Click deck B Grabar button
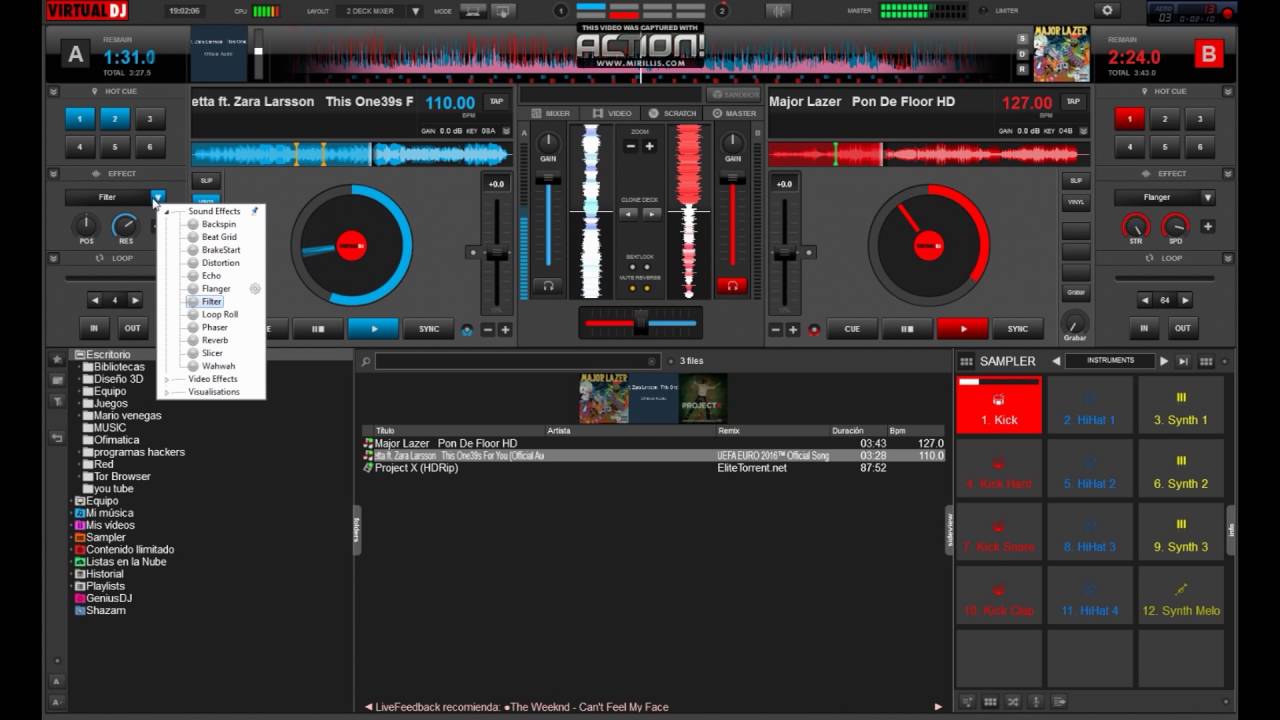The width and height of the screenshot is (1280, 720). tap(1075, 293)
